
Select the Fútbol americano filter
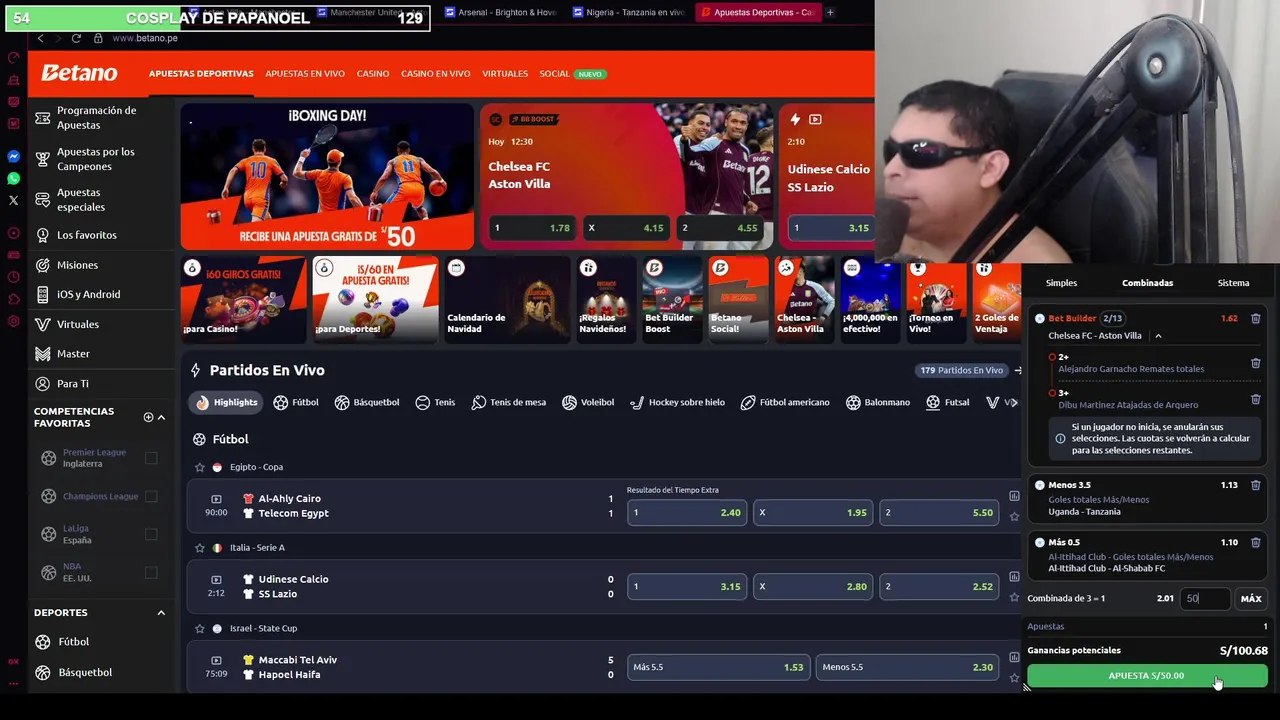pos(784,402)
